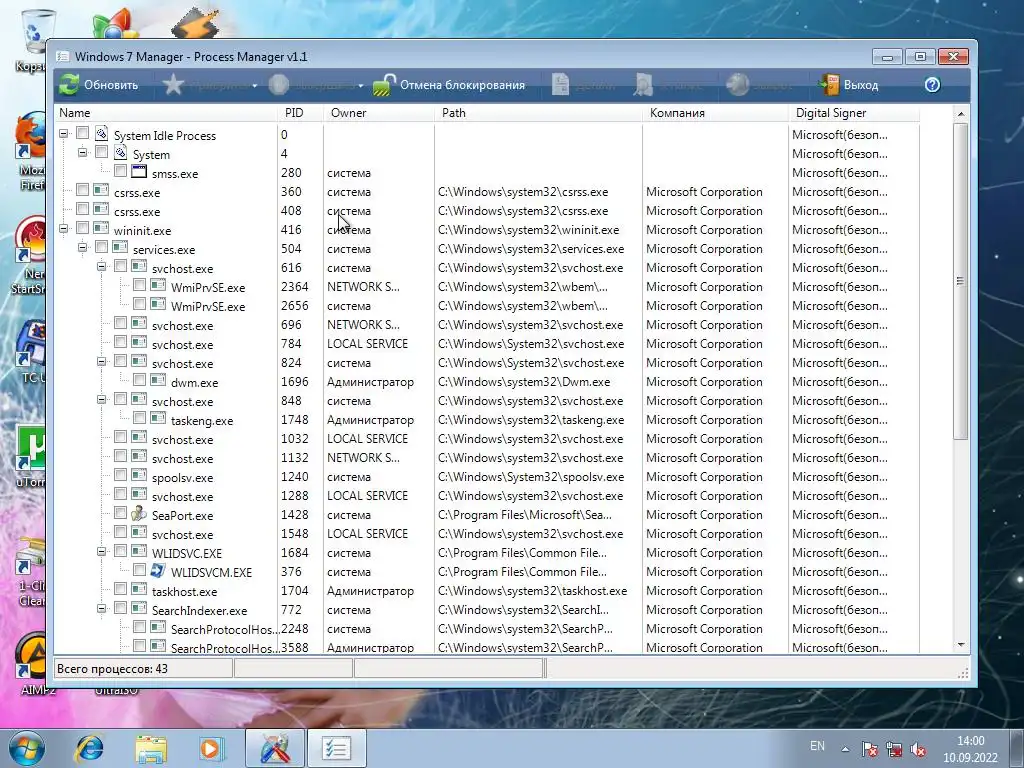Open the Windows Start orb
The width and height of the screenshot is (1024, 768).
click(x=26, y=748)
